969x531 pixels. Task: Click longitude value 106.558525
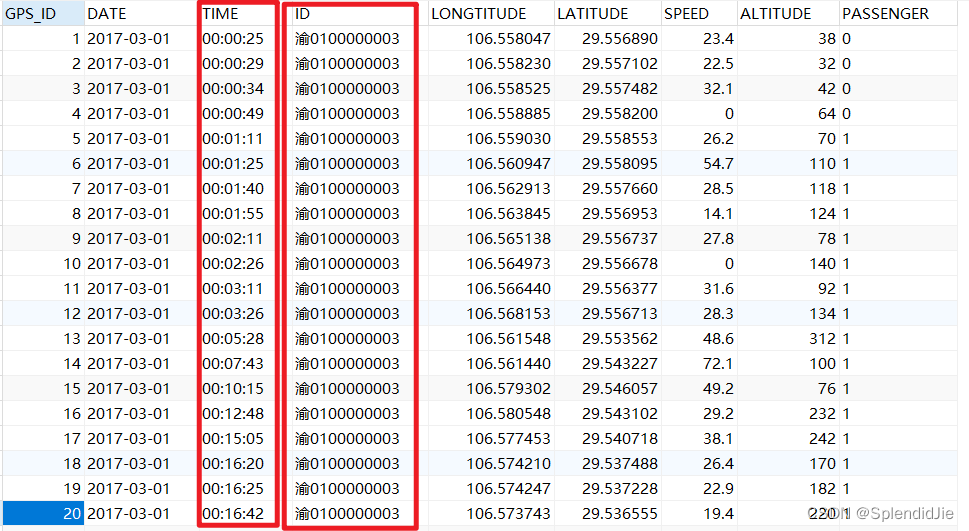click(508, 89)
